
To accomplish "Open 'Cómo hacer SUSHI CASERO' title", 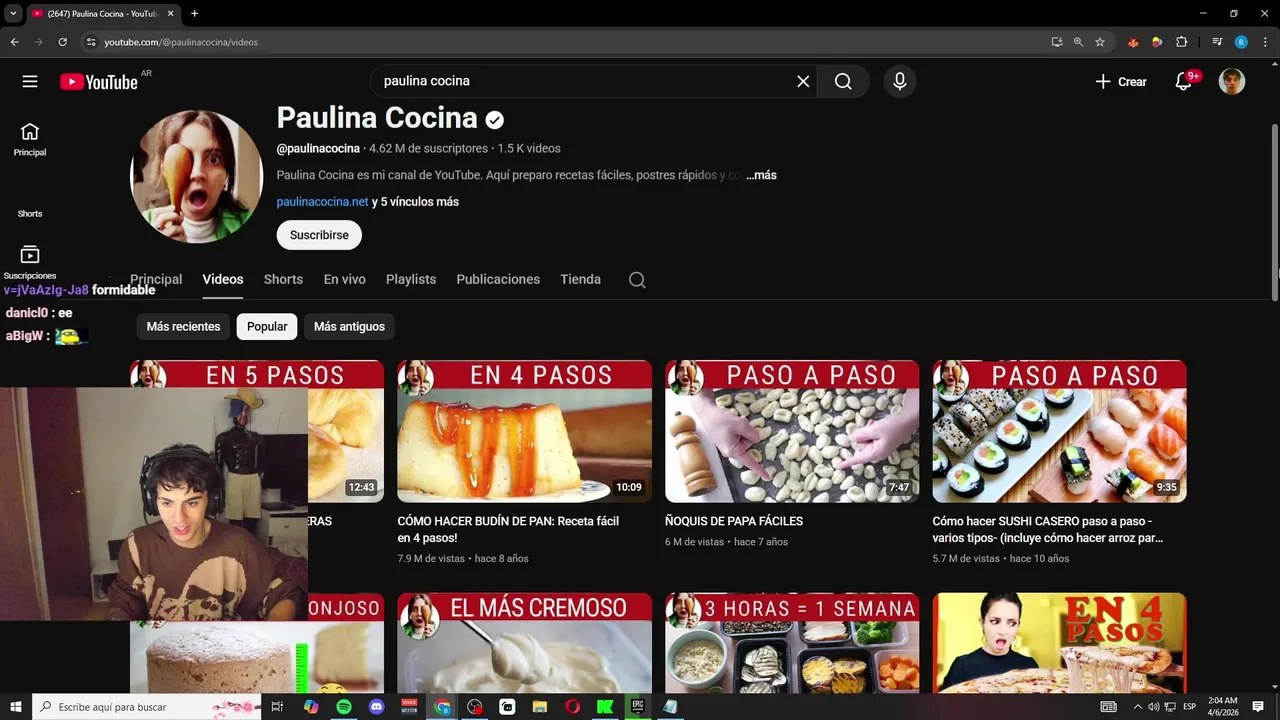I will [1048, 529].
